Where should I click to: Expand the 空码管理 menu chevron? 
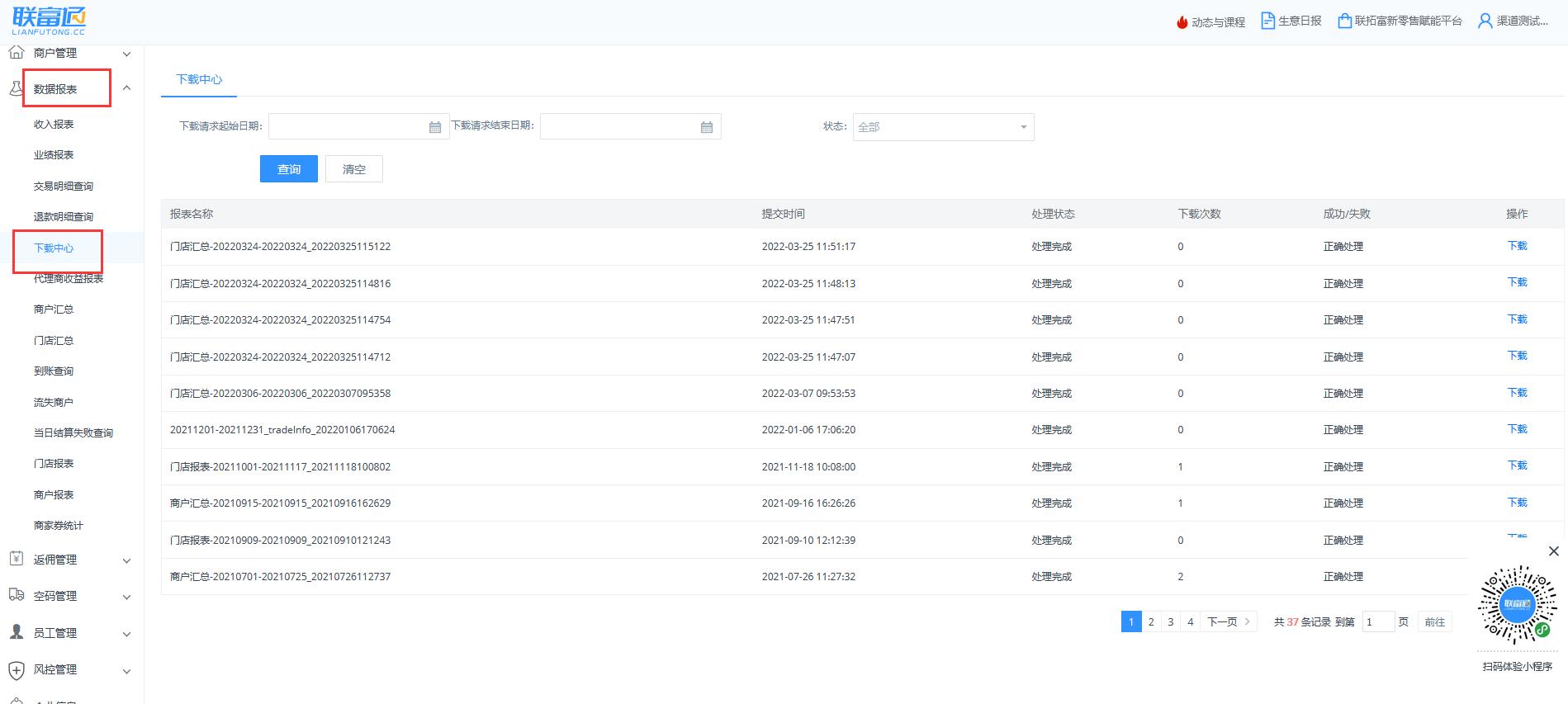click(126, 597)
